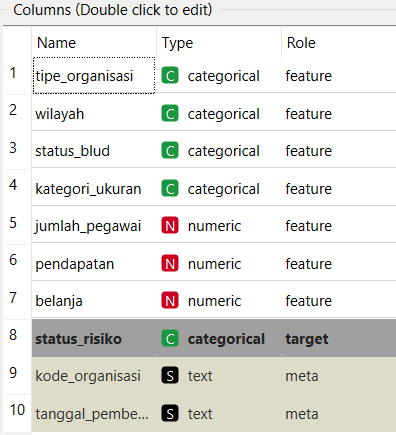Click text type icon for kode_organisasi
The width and height of the screenshot is (396, 435).
(170, 375)
